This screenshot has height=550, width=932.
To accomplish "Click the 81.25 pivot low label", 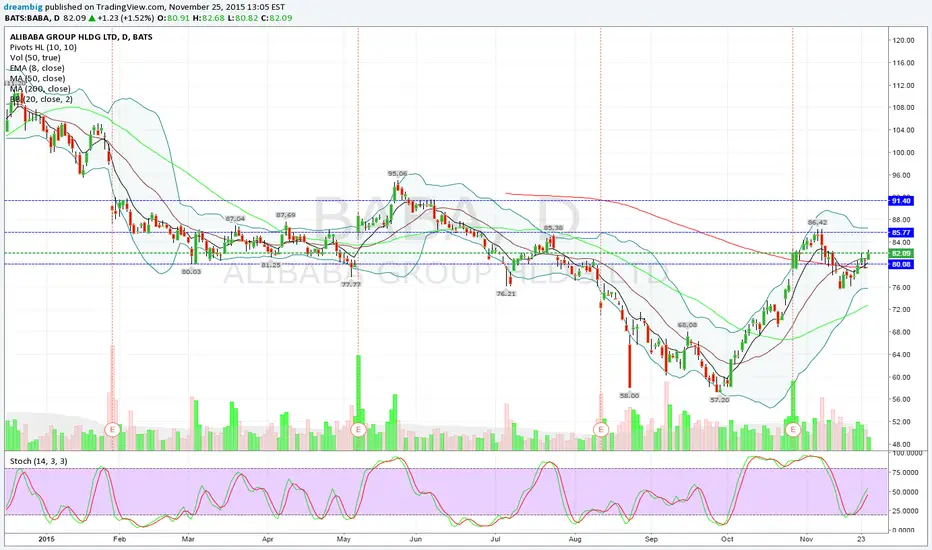I will coord(270,265).
